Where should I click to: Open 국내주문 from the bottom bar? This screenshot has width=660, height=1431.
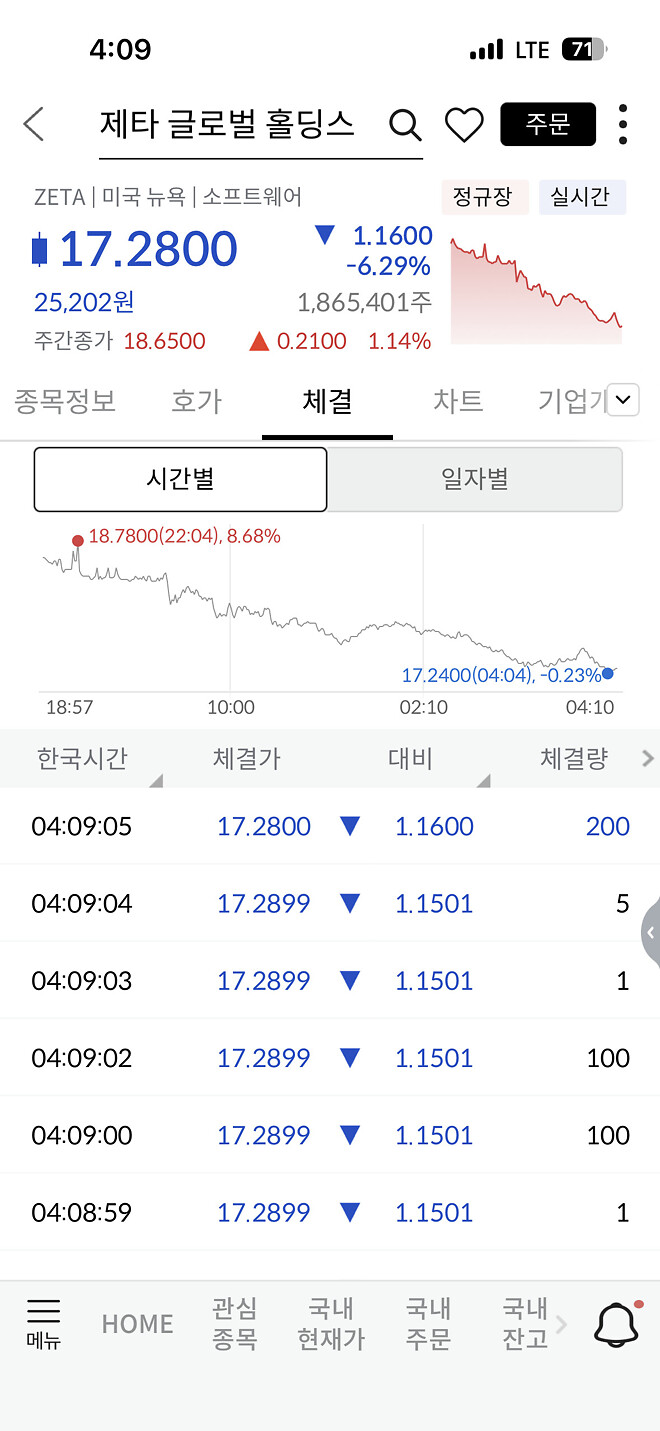pos(428,1322)
